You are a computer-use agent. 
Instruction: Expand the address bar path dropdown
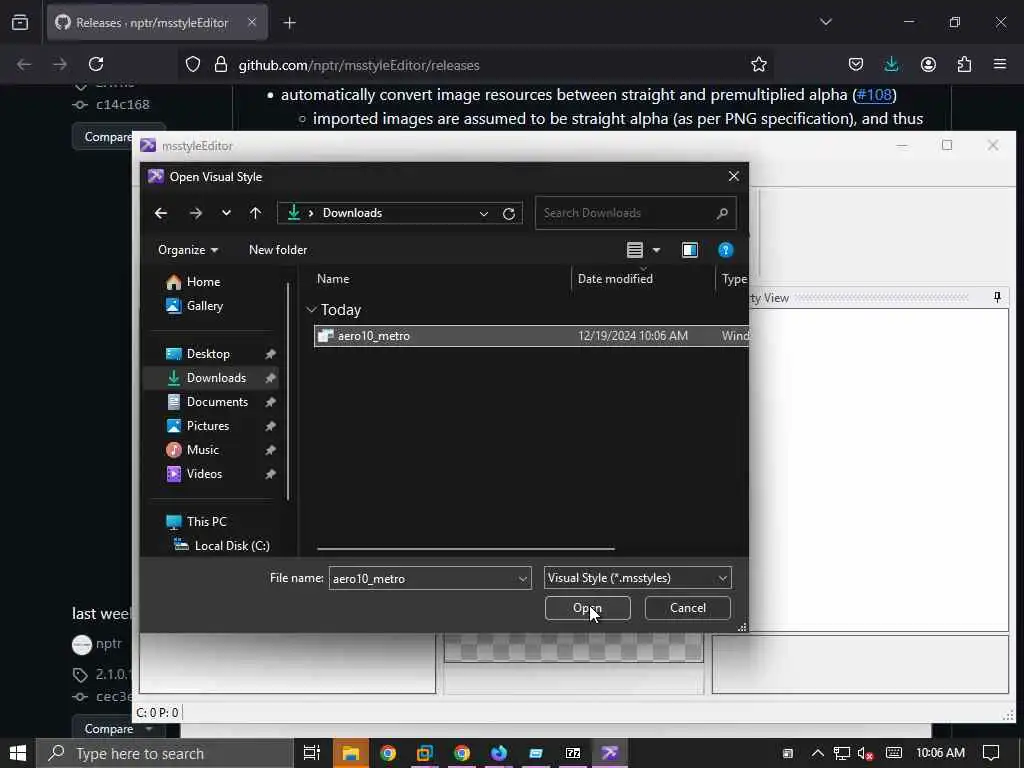(483, 214)
